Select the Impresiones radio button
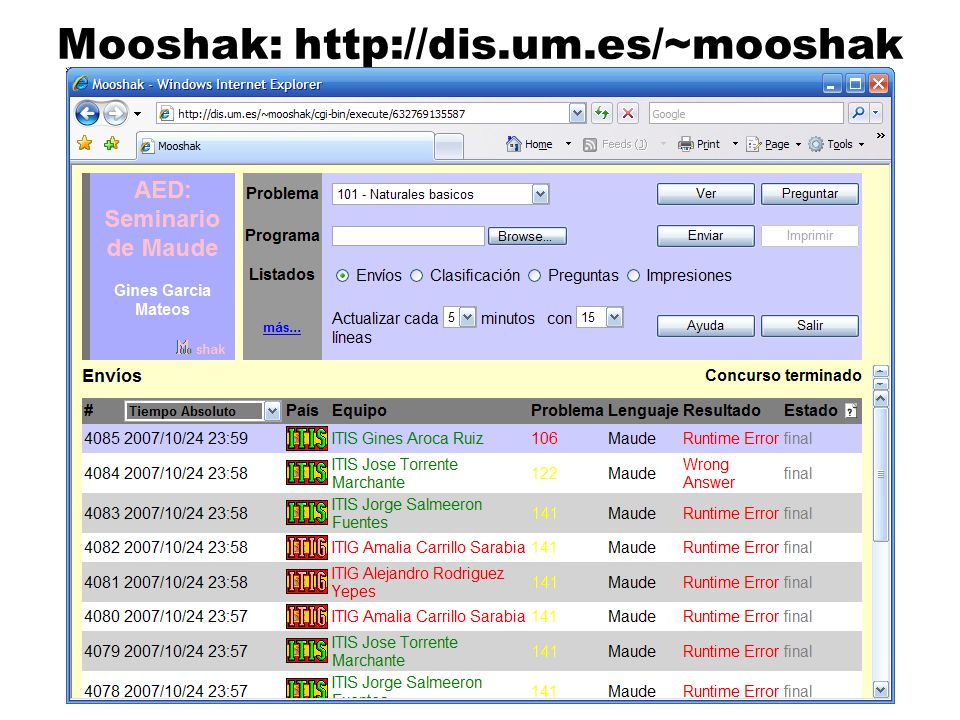The height and width of the screenshot is (720, 960). (x=633, y=276)
